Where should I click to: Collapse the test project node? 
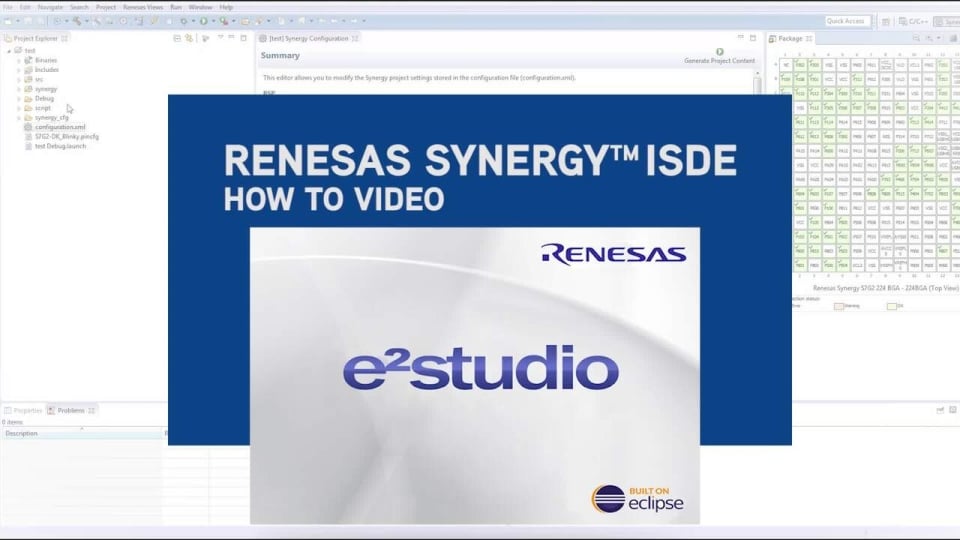(x=8, y=50)
